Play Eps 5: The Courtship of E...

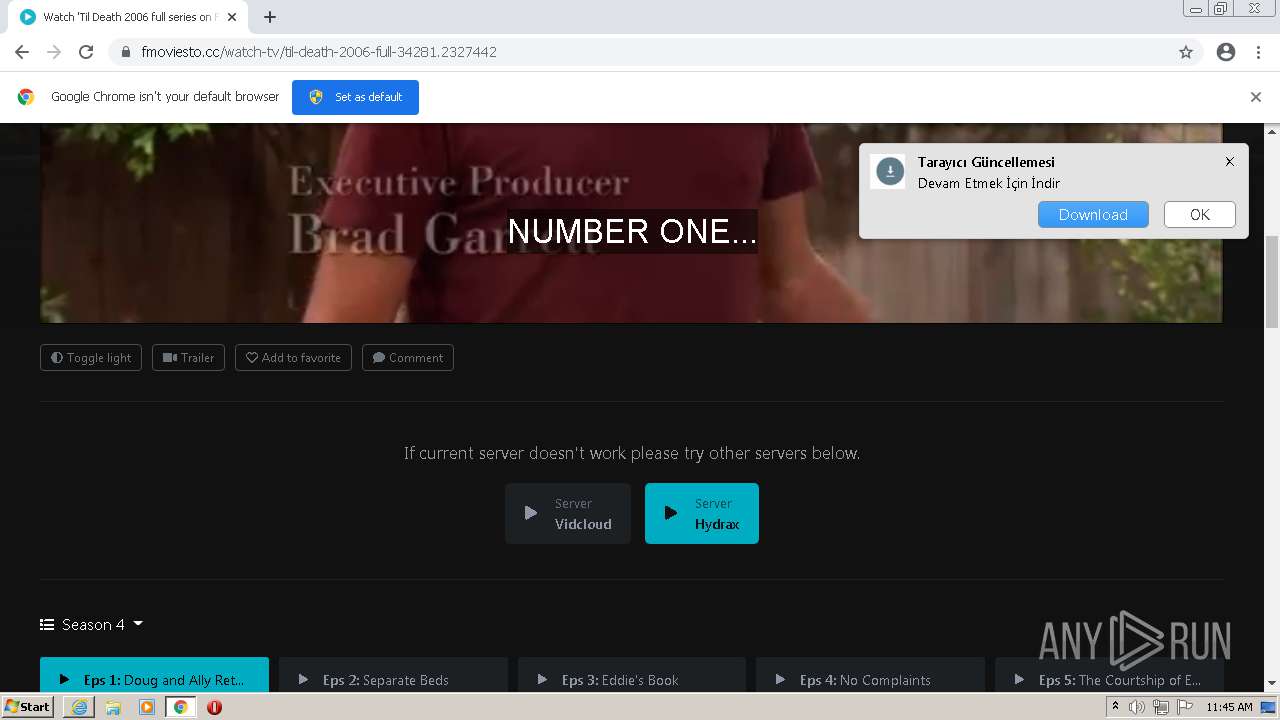[x=1109, y=676]
